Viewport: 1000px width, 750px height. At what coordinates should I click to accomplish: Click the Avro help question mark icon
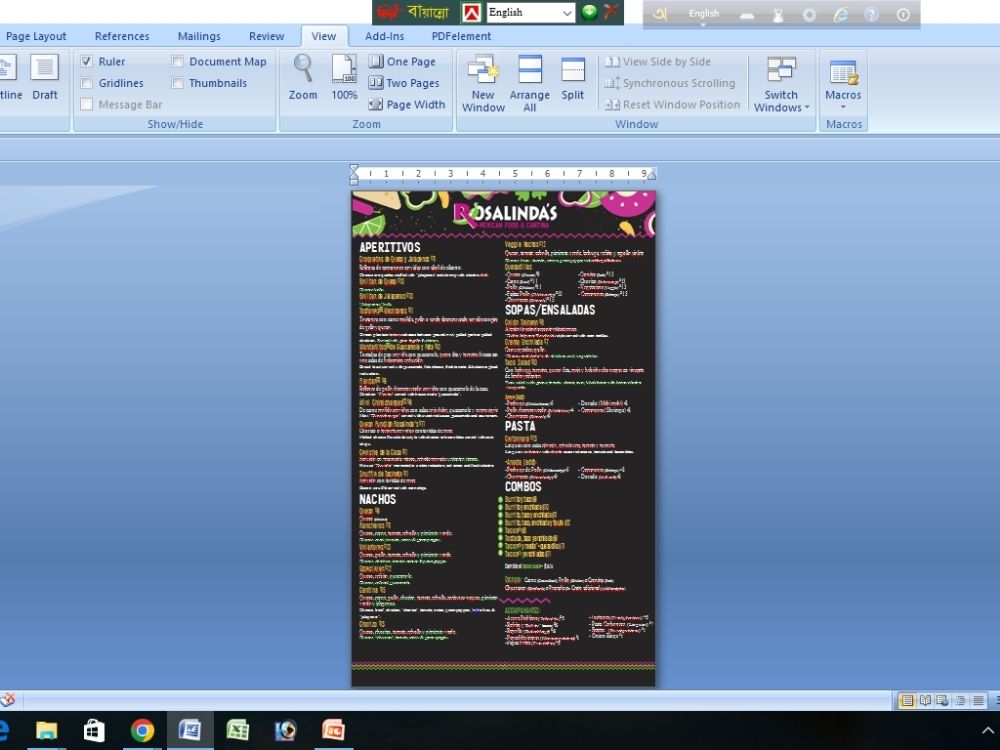(871, 14)
